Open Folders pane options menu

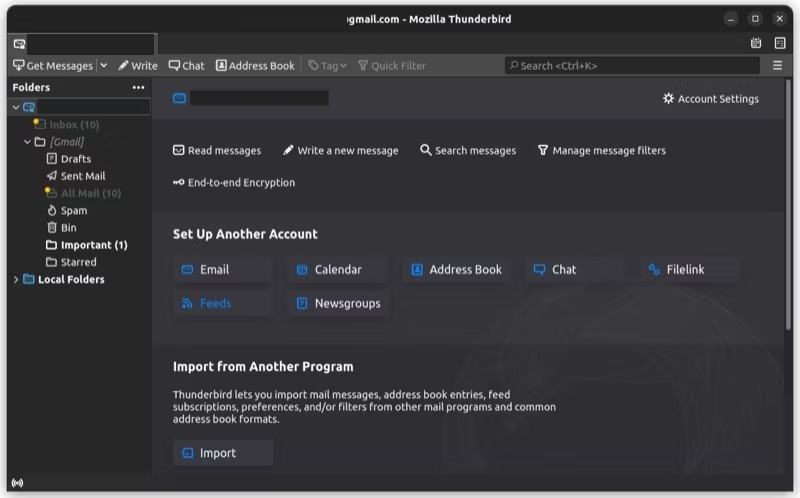[138, 87]
